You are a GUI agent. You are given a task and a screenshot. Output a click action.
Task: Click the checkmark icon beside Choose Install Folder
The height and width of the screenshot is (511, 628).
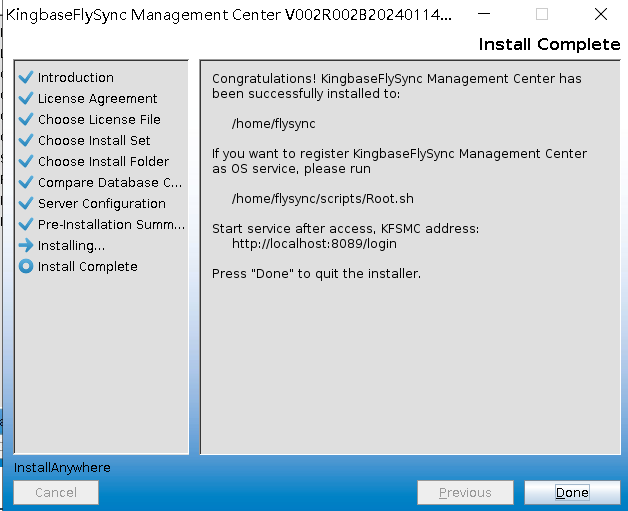point(26,161)
